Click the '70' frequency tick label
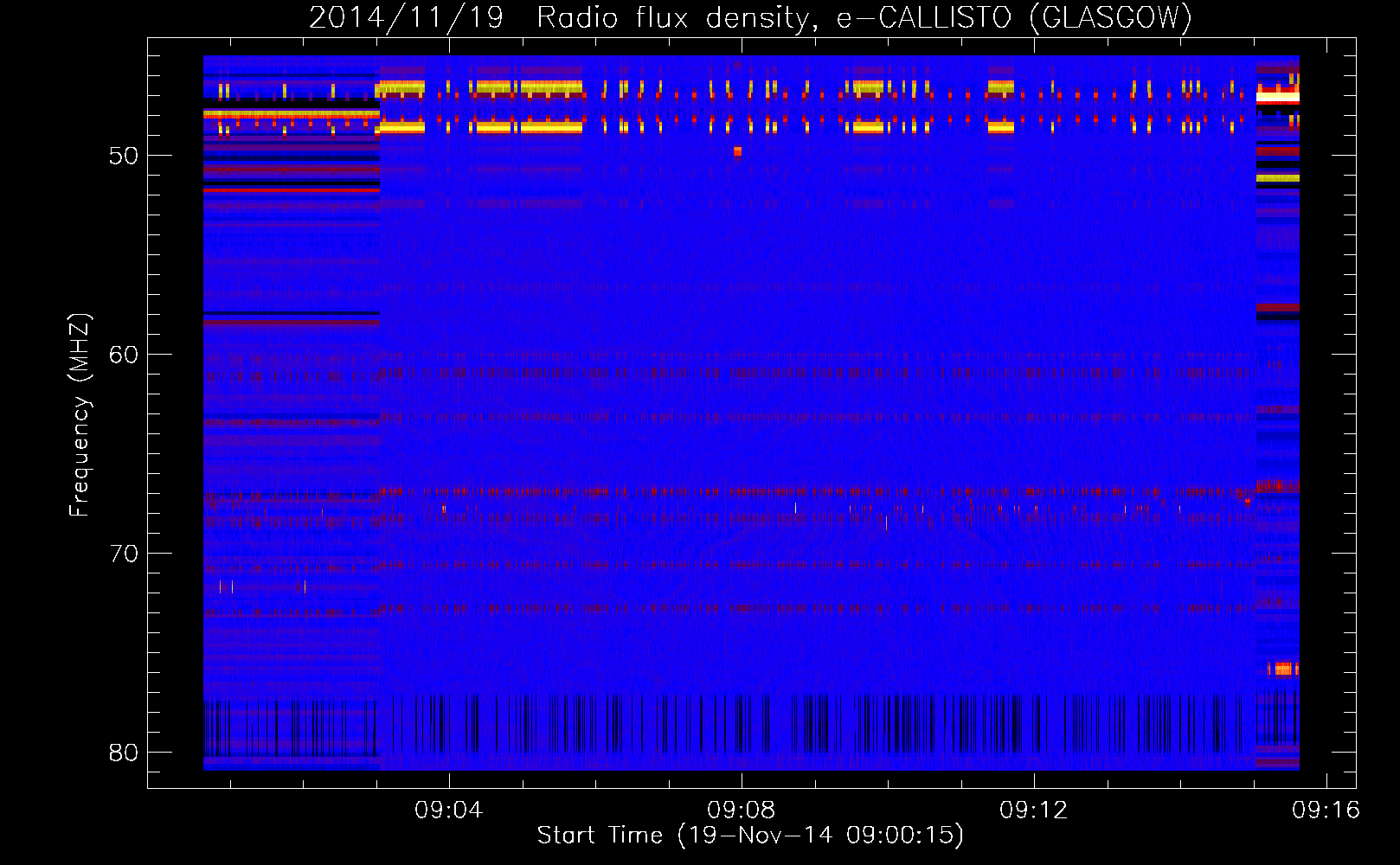The width and height of the screenshot is (1400, 865). pyautogui.click(x=124, y=554)
